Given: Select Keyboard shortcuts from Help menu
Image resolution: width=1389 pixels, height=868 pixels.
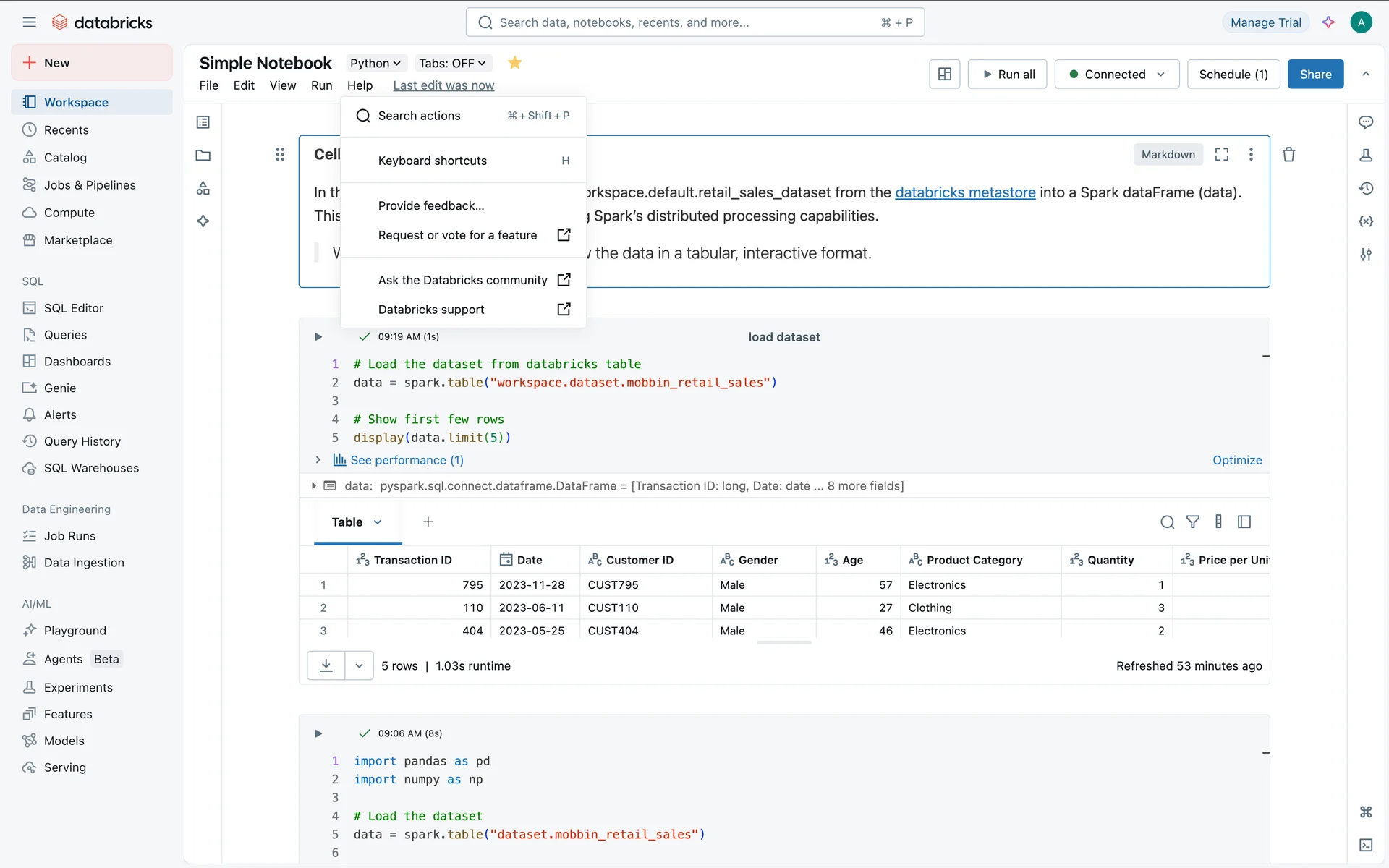Looking at the screenshot, I should (x=433, y=161).
